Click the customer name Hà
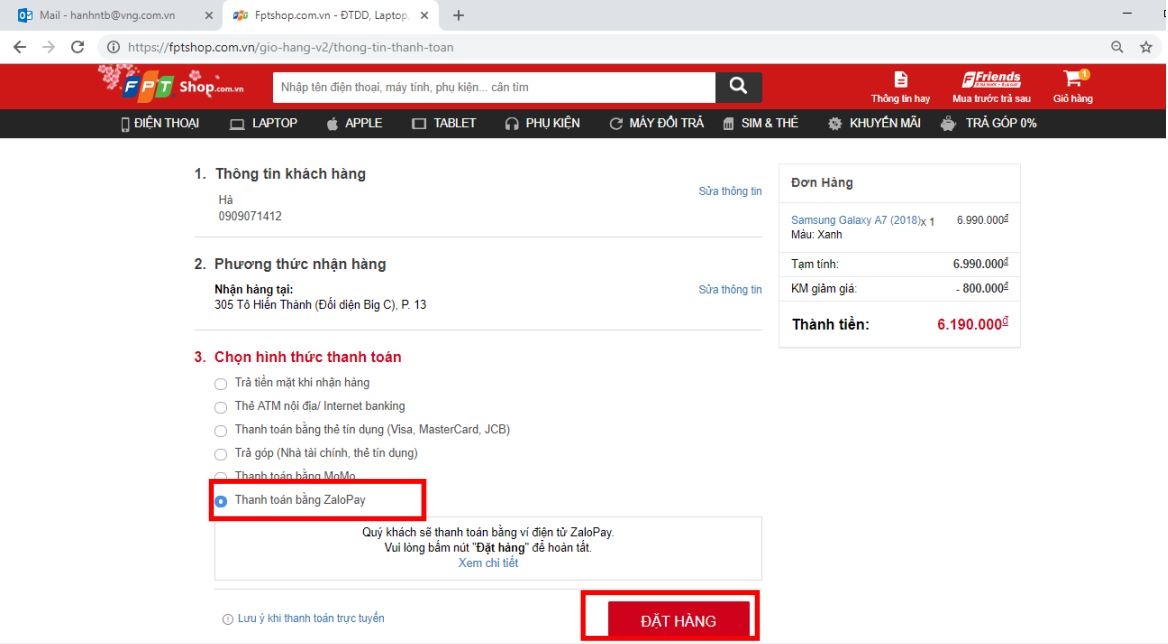 click(226, 200)
